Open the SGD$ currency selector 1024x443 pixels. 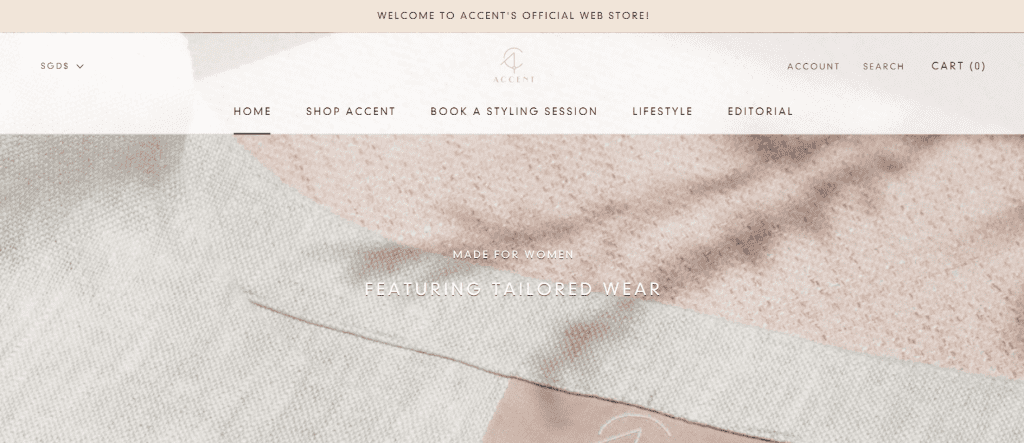(x=62, y=66)
